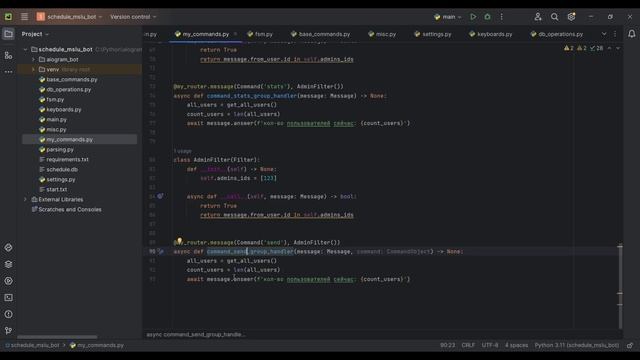The image size is (640, 360).
Task: Open the Python Console tool window
Action: [8, 247]
